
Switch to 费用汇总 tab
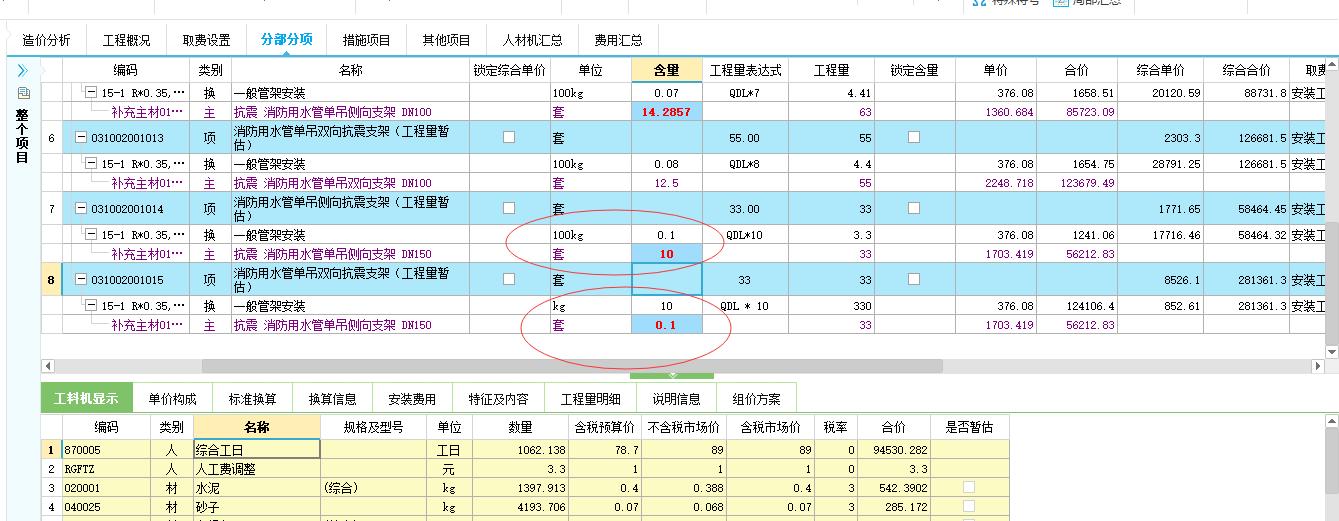point(618,41)
